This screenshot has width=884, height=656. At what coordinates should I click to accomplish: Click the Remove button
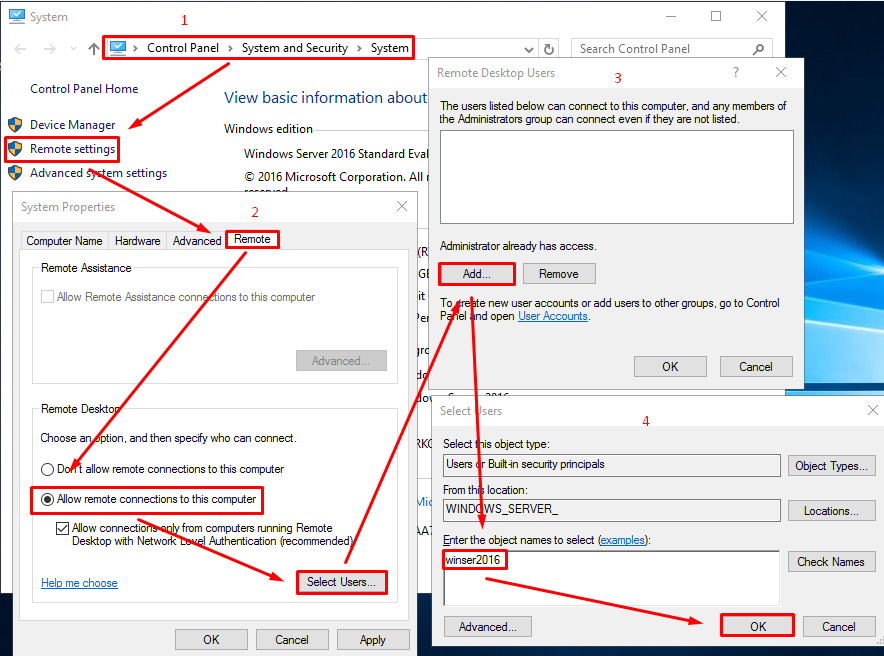coord(559,274)
